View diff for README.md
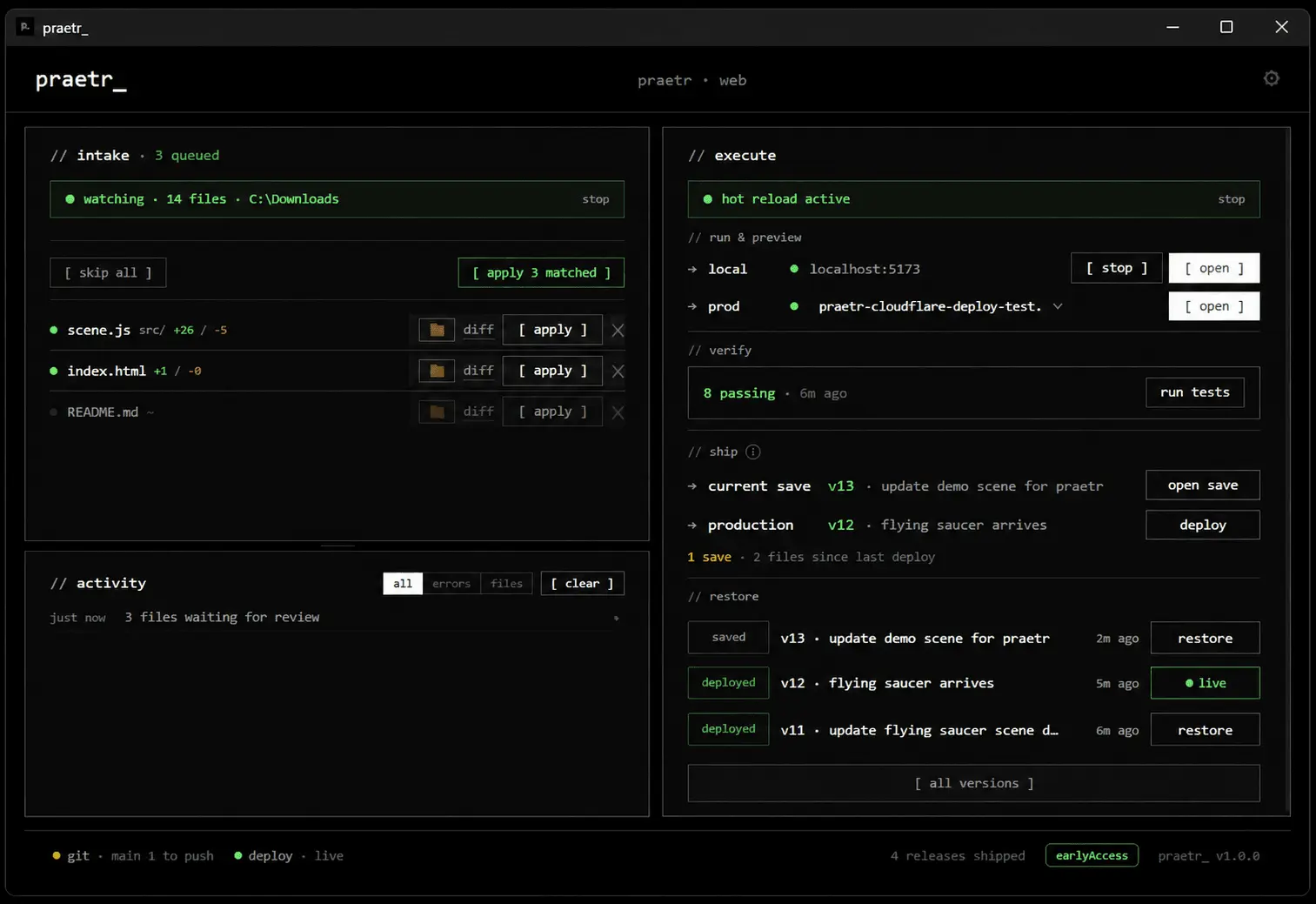Screen dimensions: 1316x904 478,412
